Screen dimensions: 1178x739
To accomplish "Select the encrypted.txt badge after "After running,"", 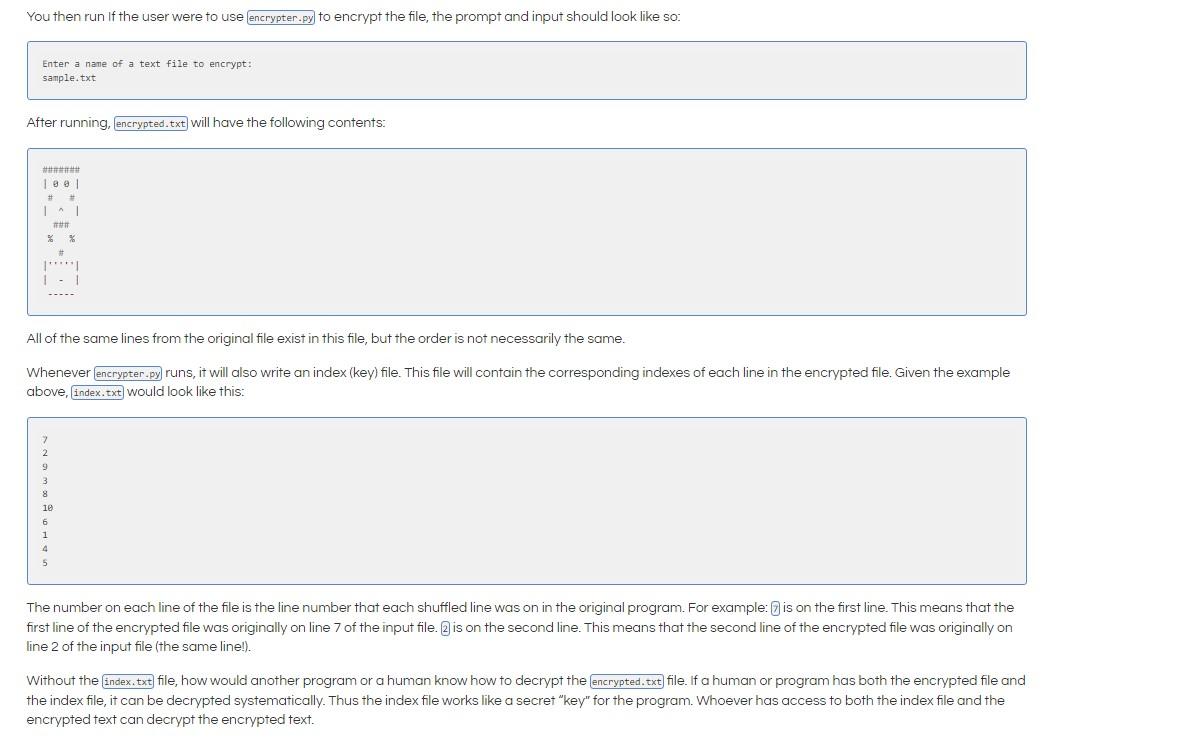I will click(150, 123).
